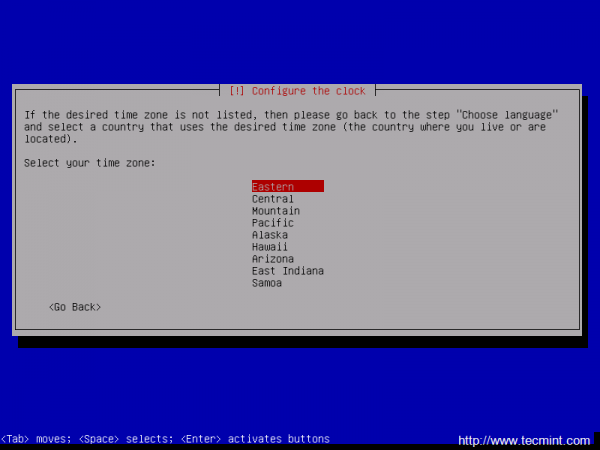Click the instruction line starting If the desired
Image resolution: width=600 pixels, height=450 pixels.
(x=291, y=115)
